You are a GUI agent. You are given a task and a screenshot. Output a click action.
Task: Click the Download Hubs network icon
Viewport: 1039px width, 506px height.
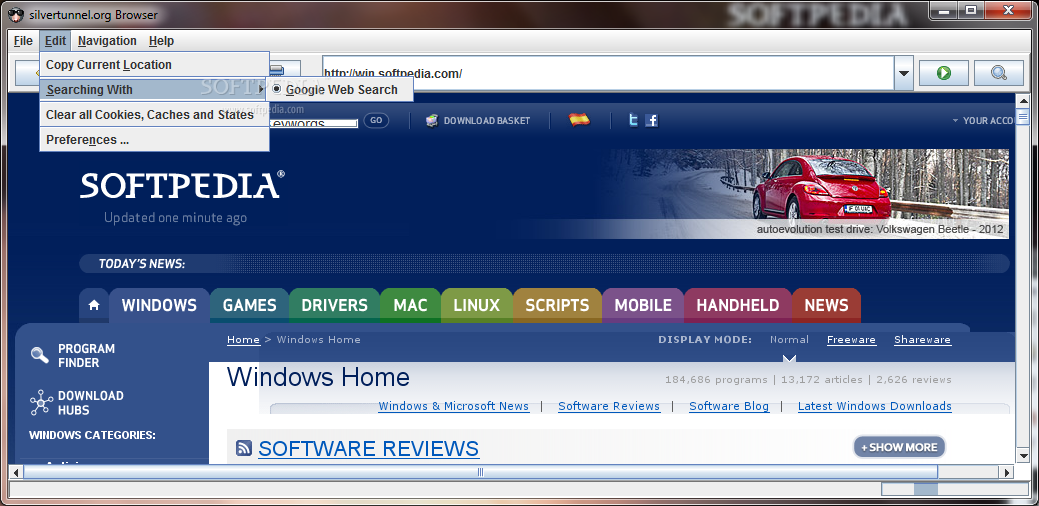tap(41, 403)
